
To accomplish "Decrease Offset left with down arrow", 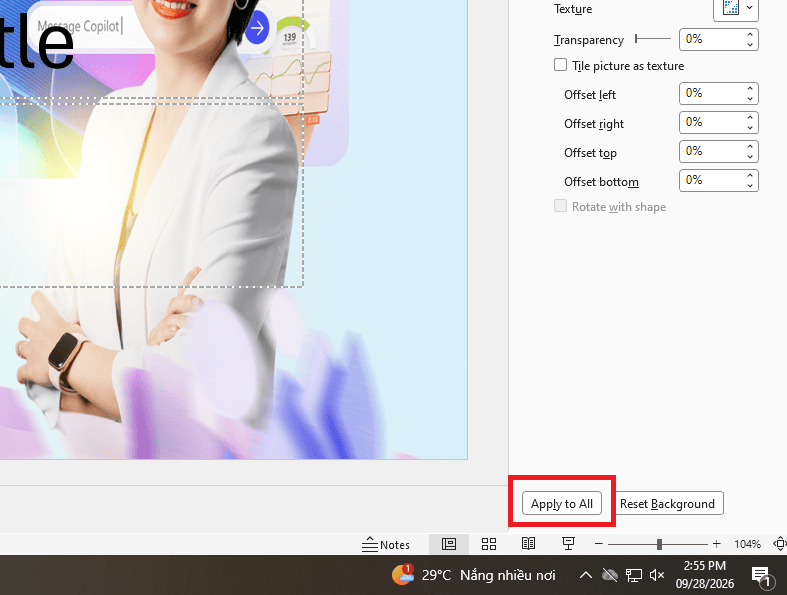I will point(750,99).
